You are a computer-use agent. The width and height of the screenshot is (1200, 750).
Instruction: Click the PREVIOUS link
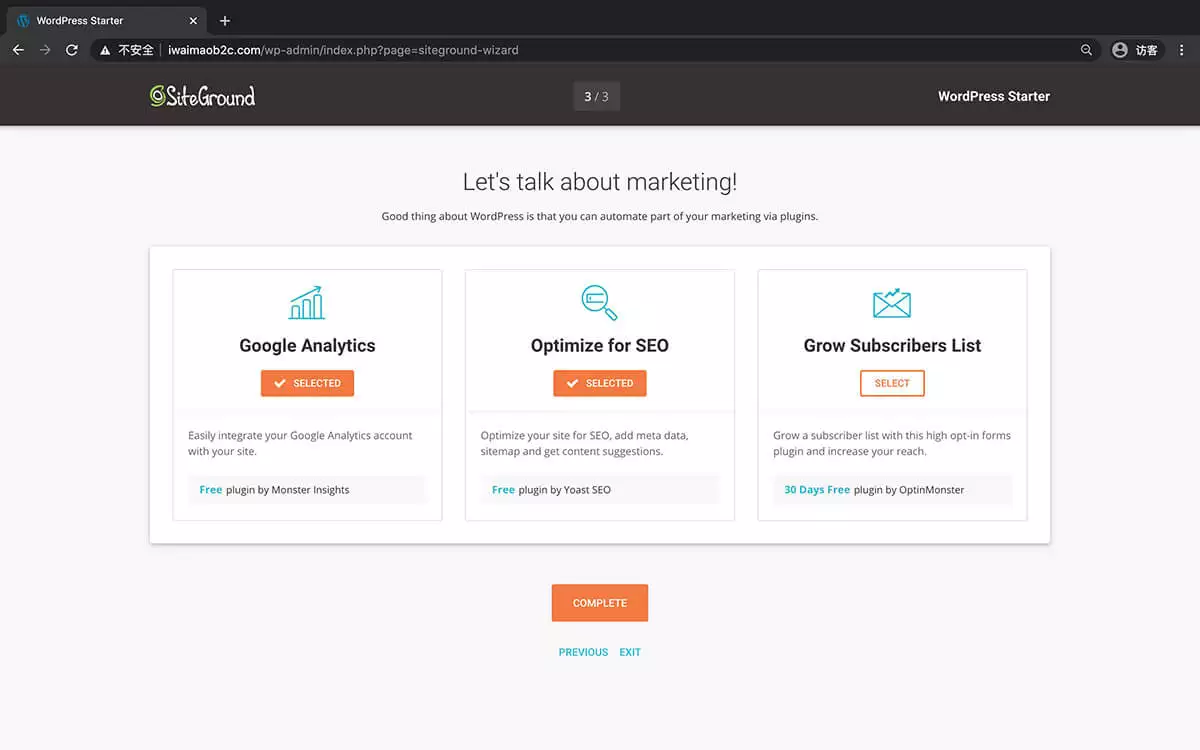pyautogui.click(x=583, y=651)
